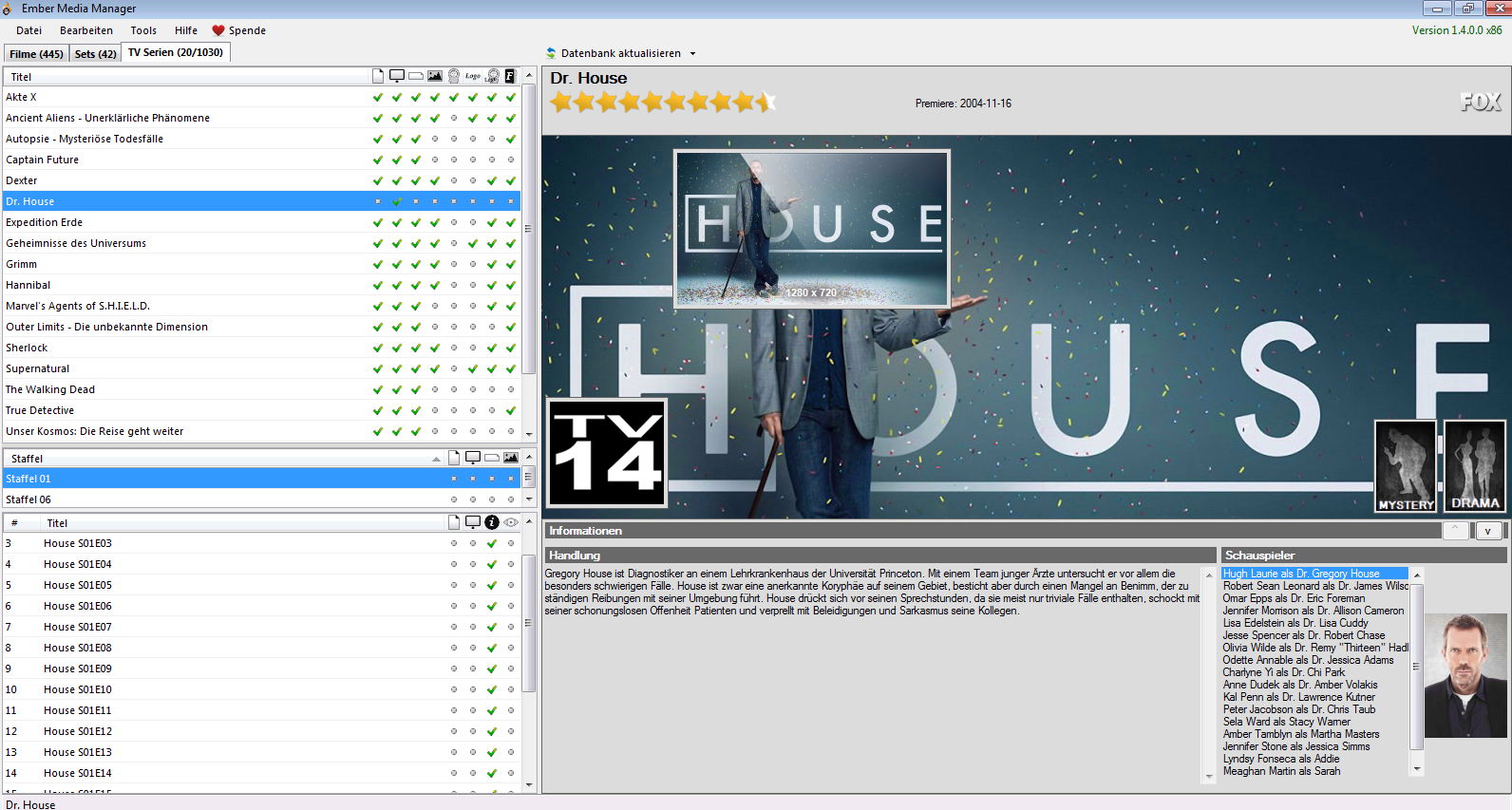Click the info checkmark for House S01E12

492,731
